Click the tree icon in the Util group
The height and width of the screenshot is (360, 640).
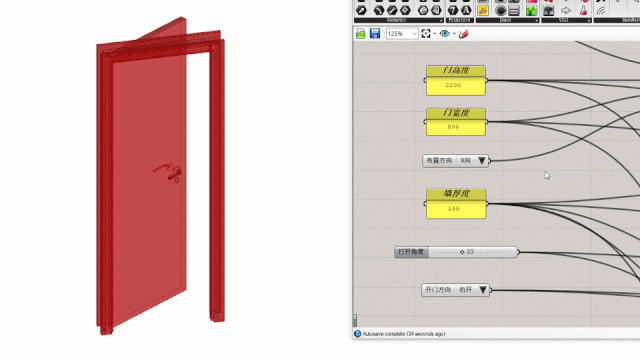549,11
